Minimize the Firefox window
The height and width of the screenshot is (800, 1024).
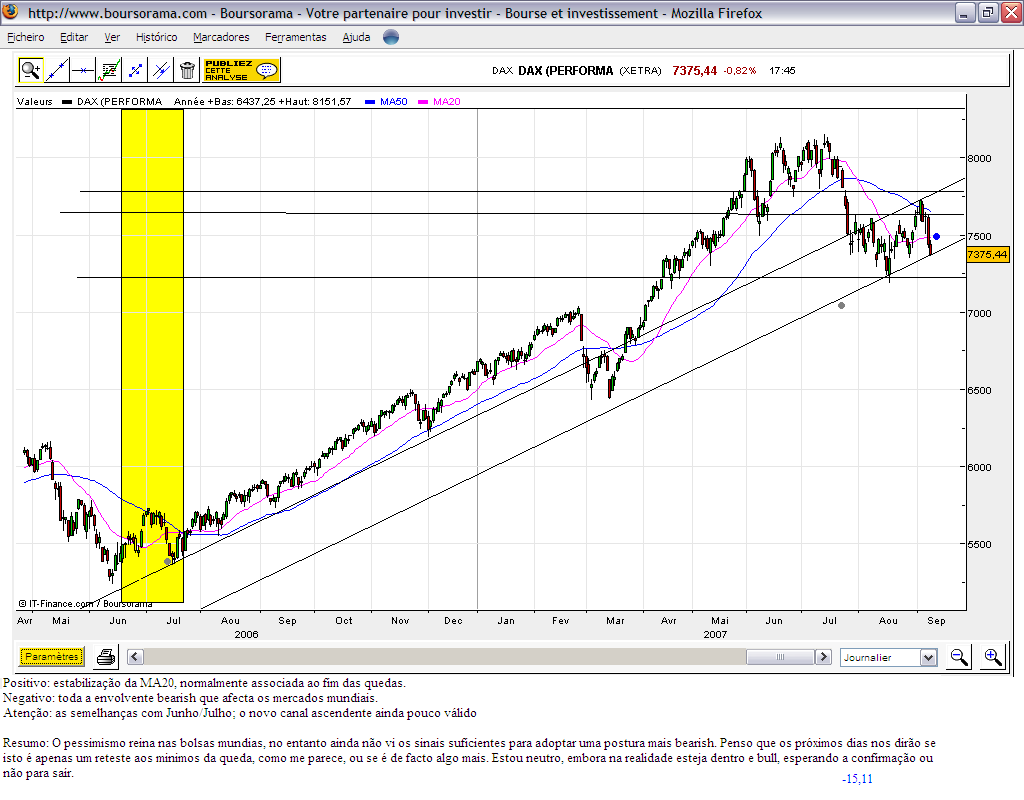(965, 12)
